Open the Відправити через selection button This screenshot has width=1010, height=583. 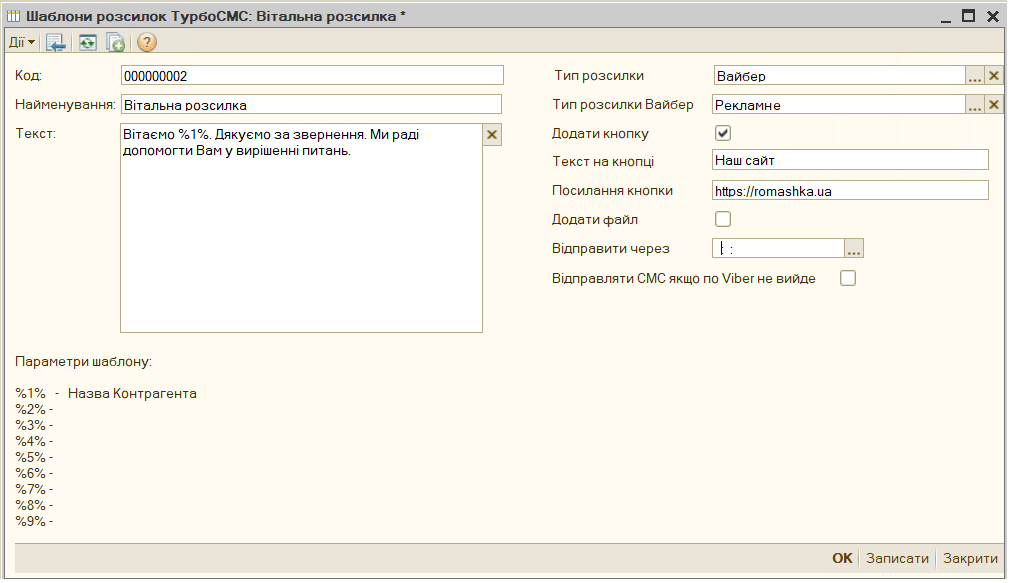tap(854, 249)
